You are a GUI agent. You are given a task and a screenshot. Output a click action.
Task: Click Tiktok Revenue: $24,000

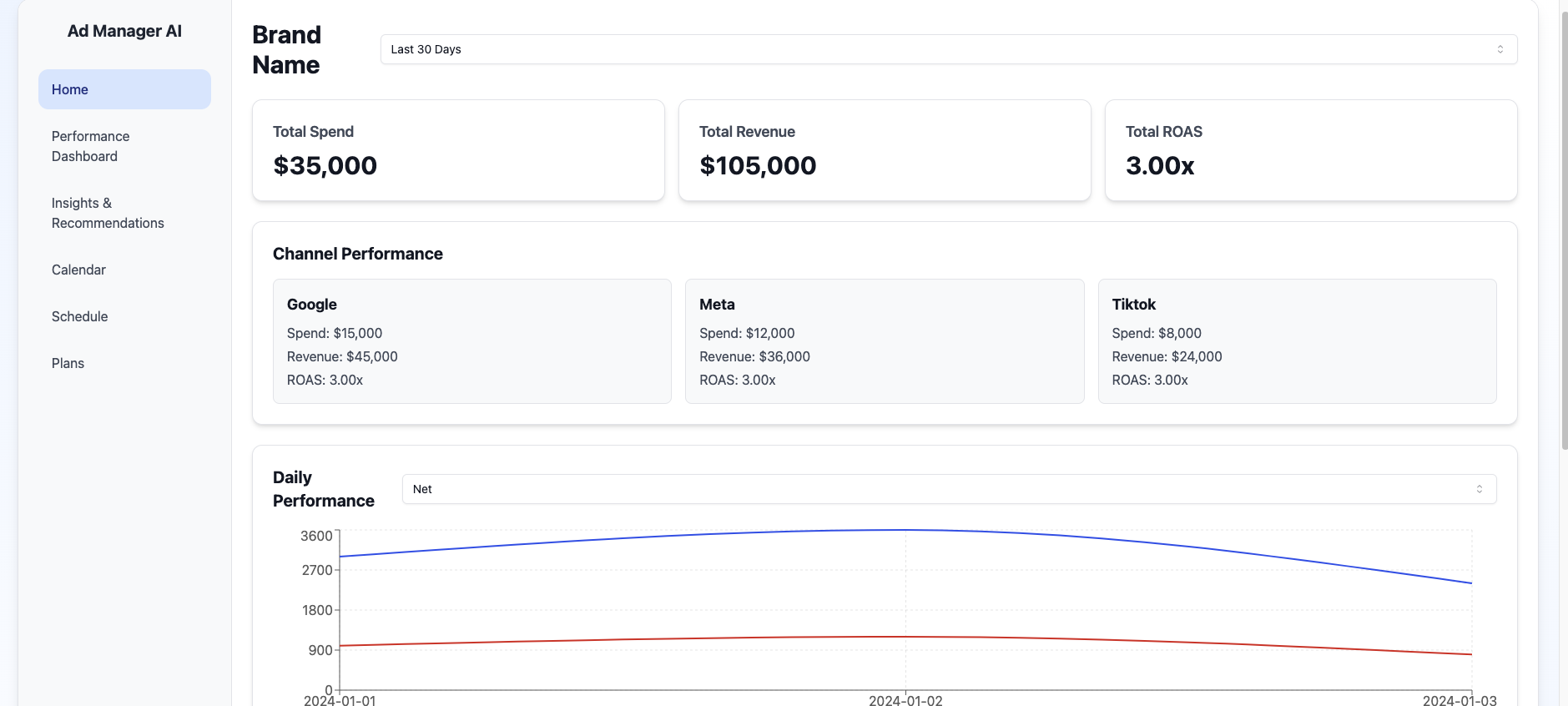coord(1167,356)
